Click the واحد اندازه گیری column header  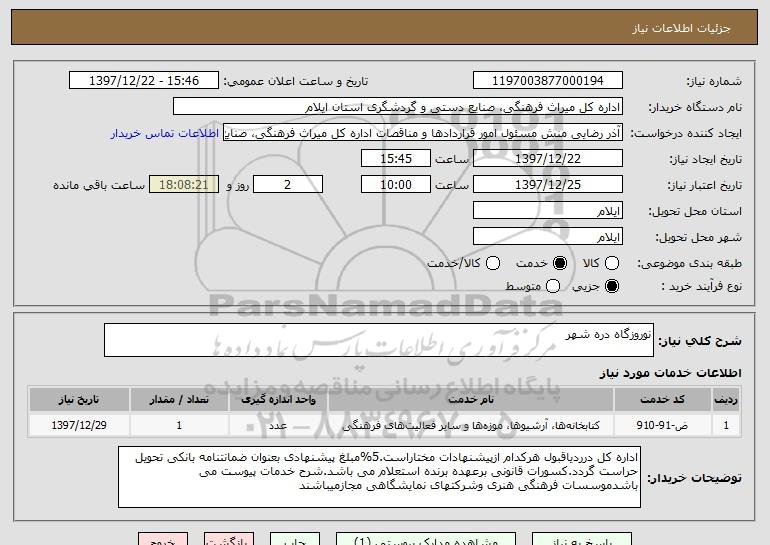278,400
